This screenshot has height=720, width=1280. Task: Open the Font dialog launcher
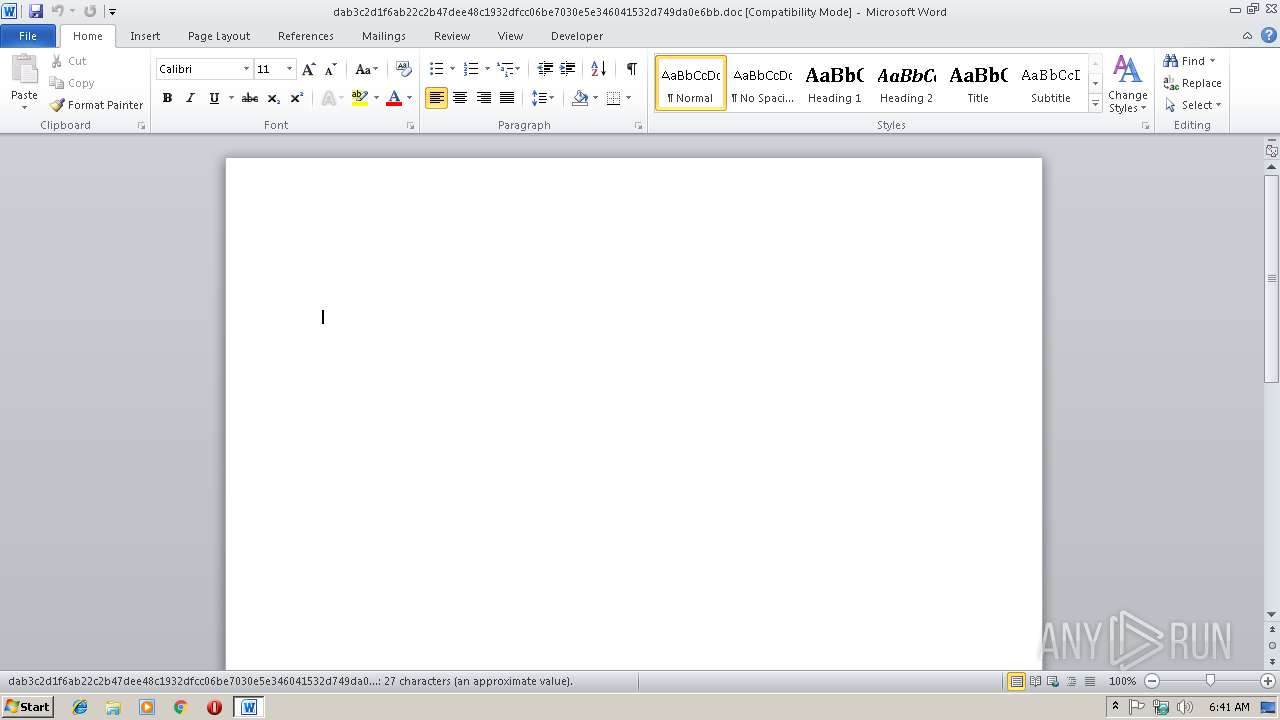pos(411,126)
